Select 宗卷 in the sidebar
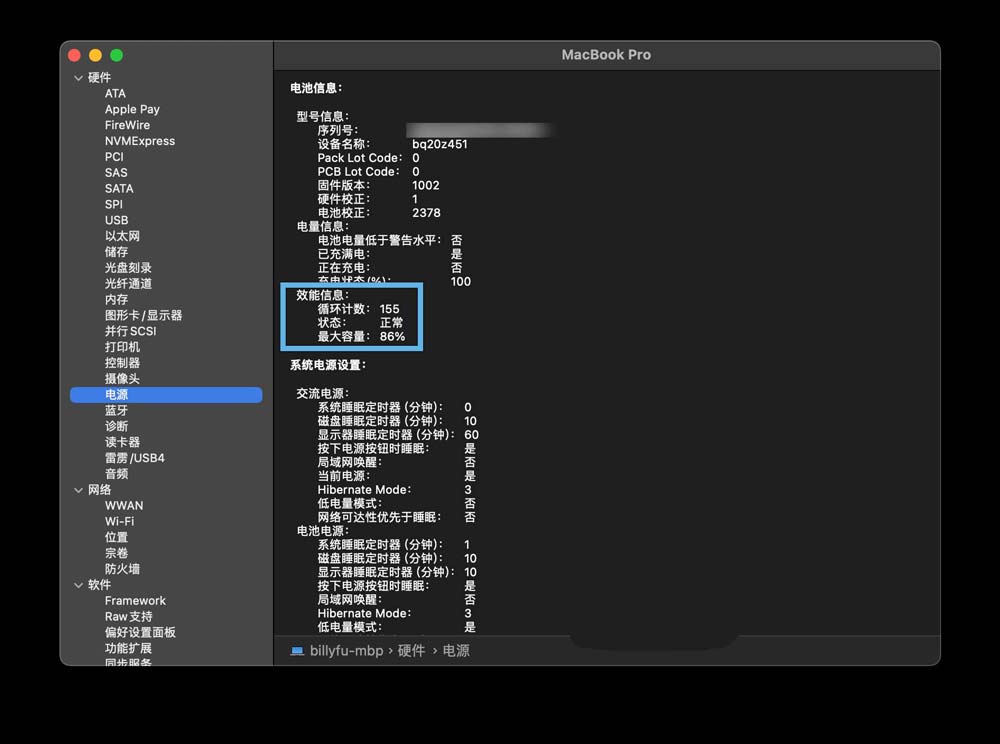This screenshot has width=1000, height=744. pos(117,553)
